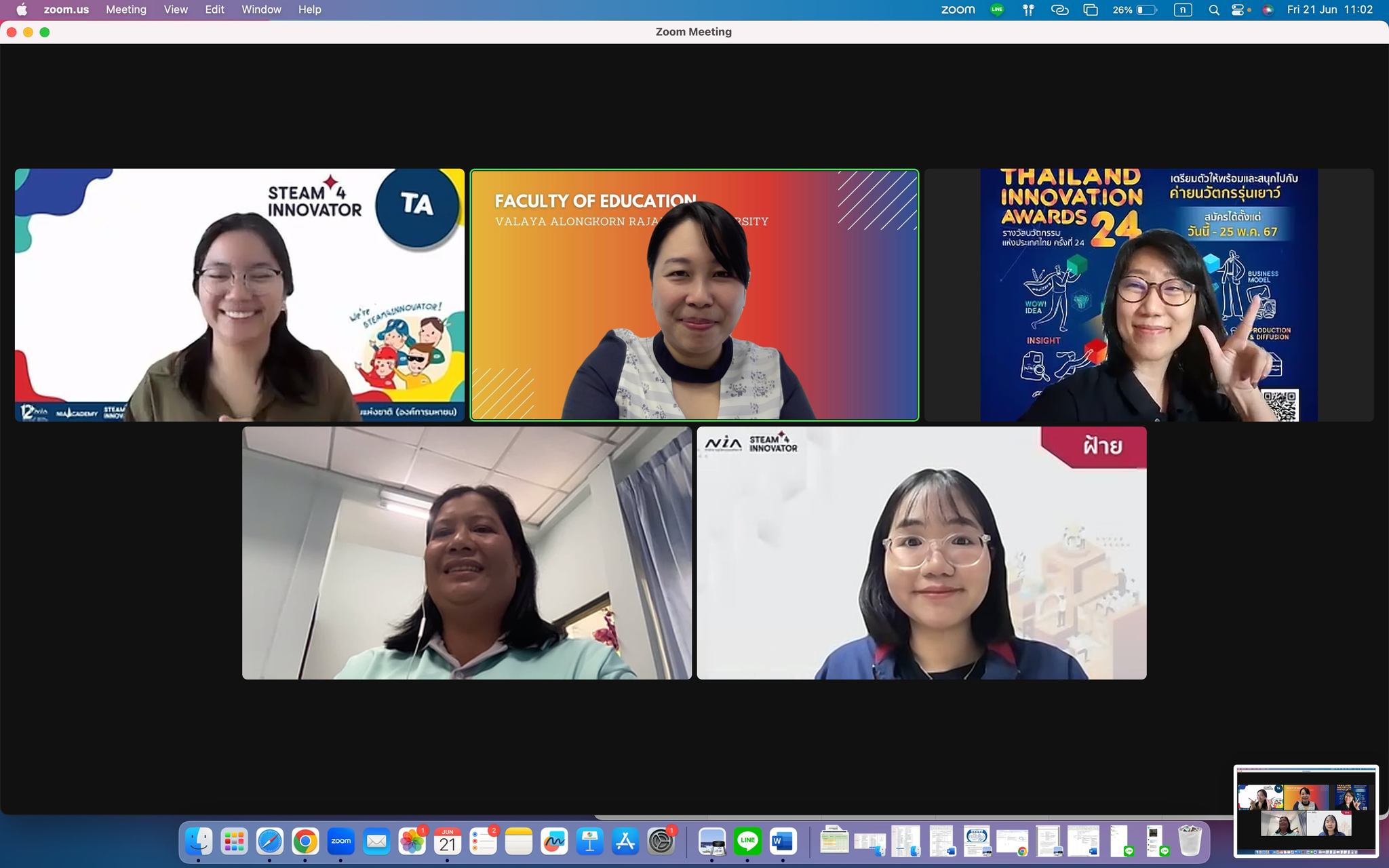The image size is (1389, 868).
Task: Open Keynote from the Dock
Action: point(589,842)
